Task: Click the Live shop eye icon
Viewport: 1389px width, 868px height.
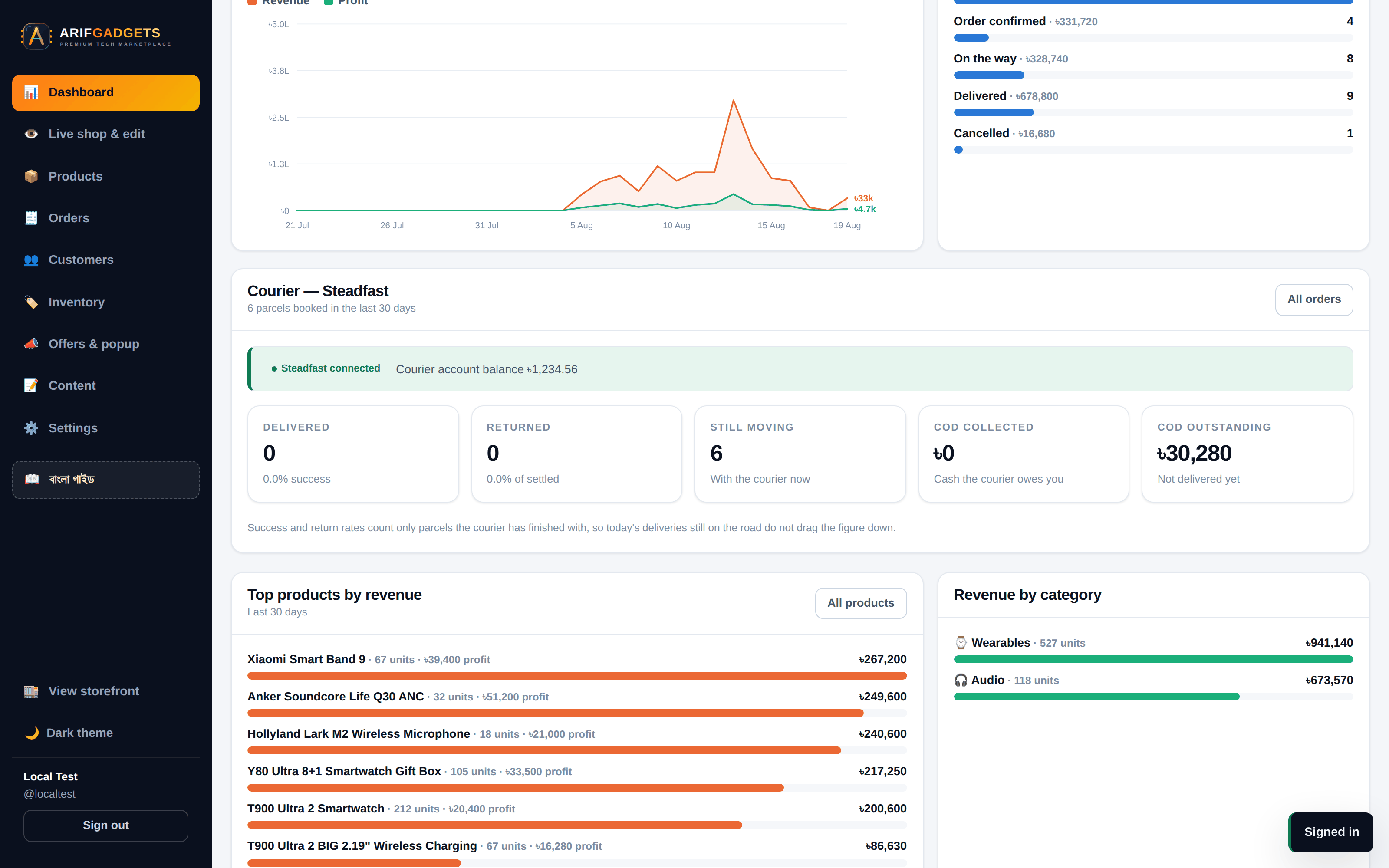Action: coord(31,134)
